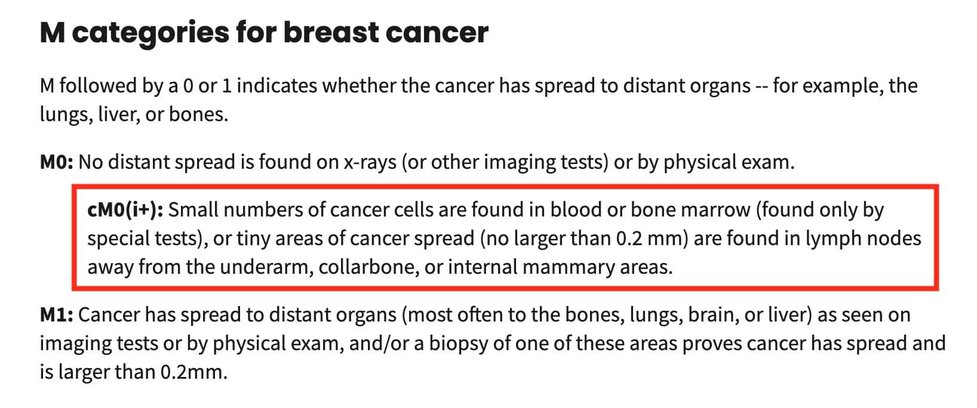Click "lungs, liver, or bones" in the intro

[134, 117]
